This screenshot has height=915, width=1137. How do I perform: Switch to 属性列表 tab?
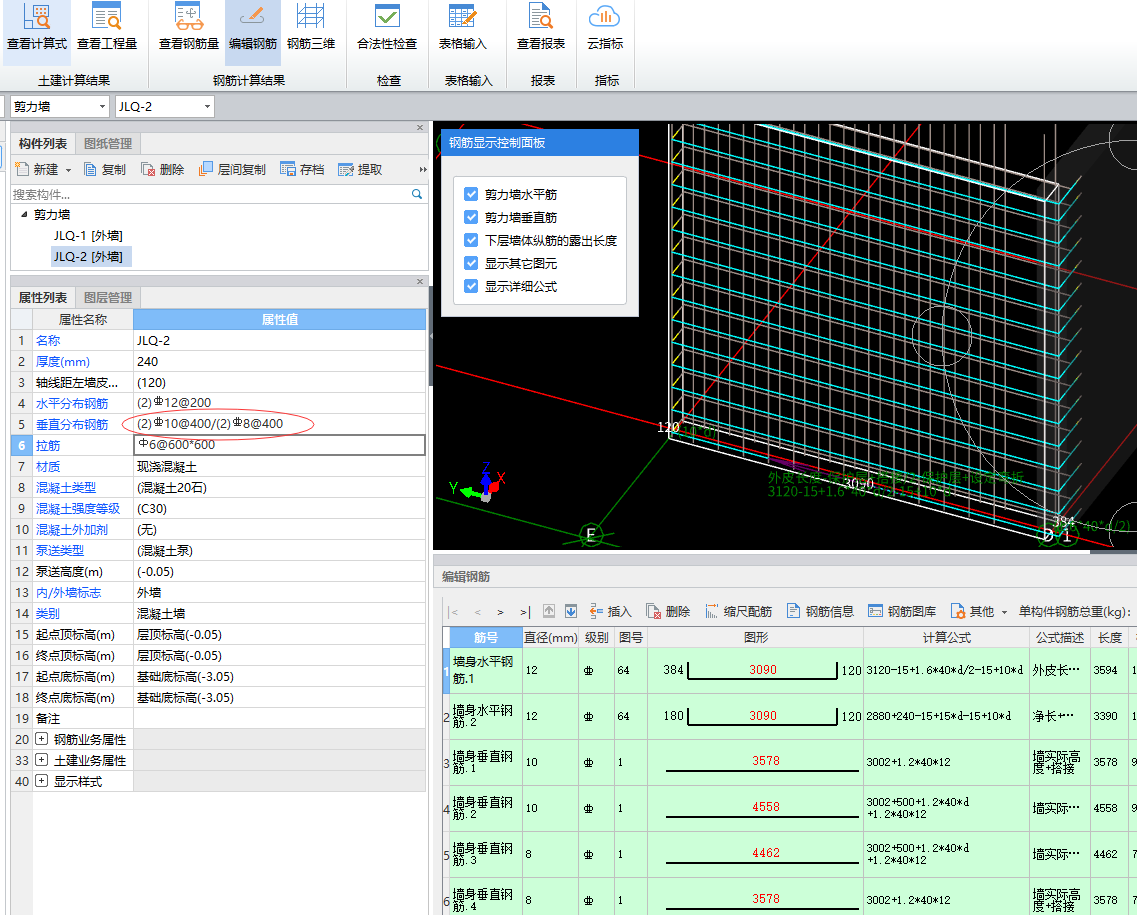coord(43,297)
